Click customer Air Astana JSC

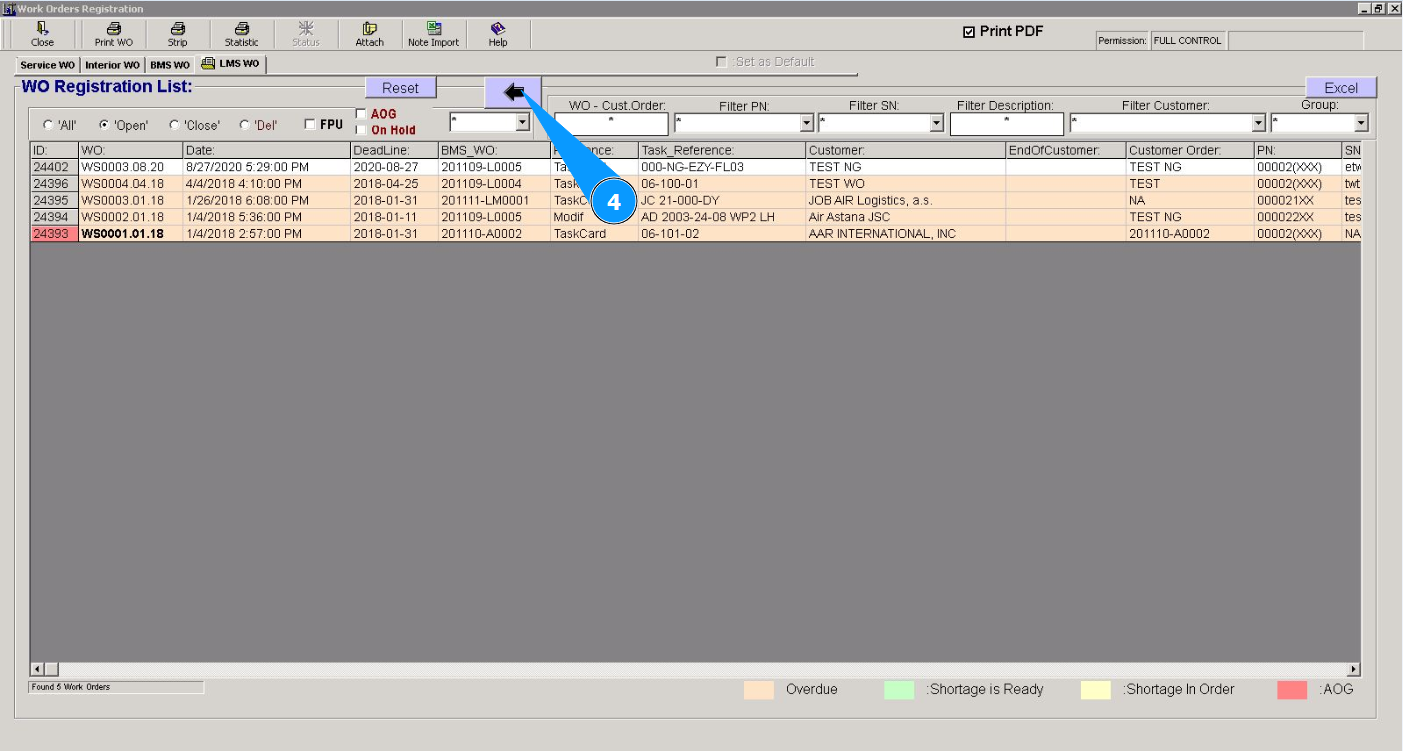click(x=849, y=217)
